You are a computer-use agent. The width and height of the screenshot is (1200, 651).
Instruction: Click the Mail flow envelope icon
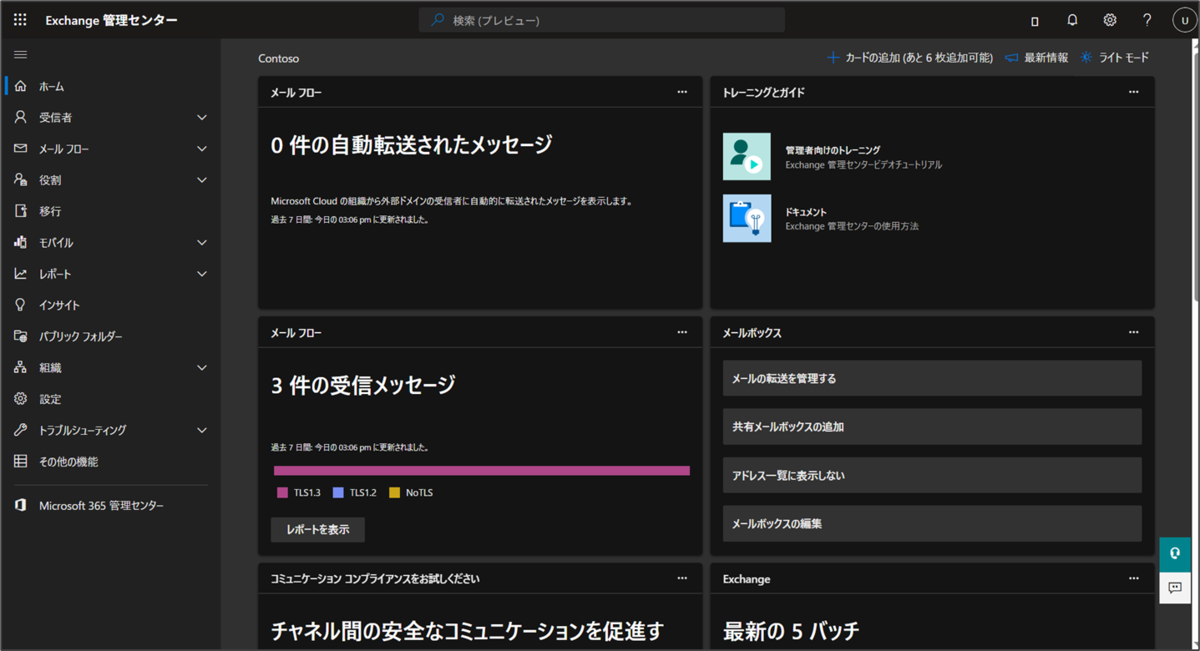pyautogui.click(x=20, y=148)
